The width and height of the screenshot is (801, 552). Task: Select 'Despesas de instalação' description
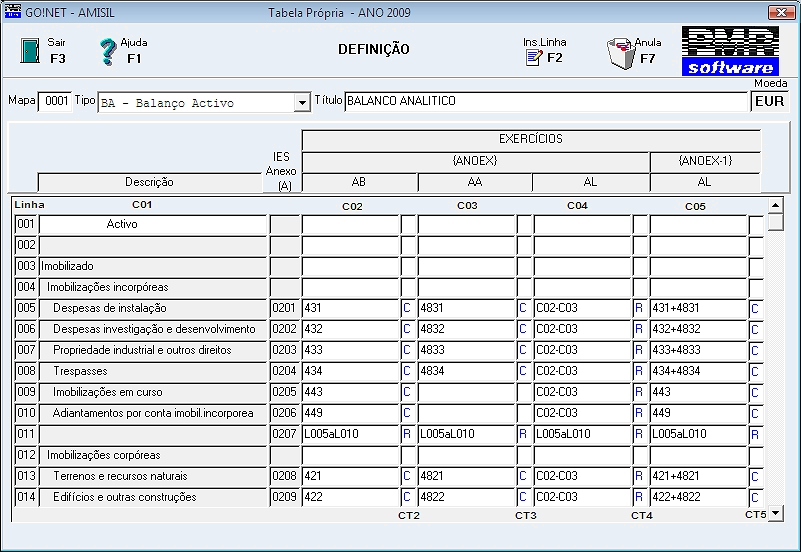pyautogui.click(x=153, y=308)
